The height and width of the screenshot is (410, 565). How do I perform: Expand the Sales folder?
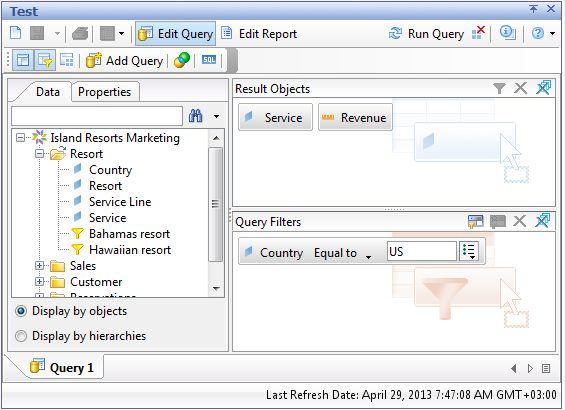pos(40,266)
